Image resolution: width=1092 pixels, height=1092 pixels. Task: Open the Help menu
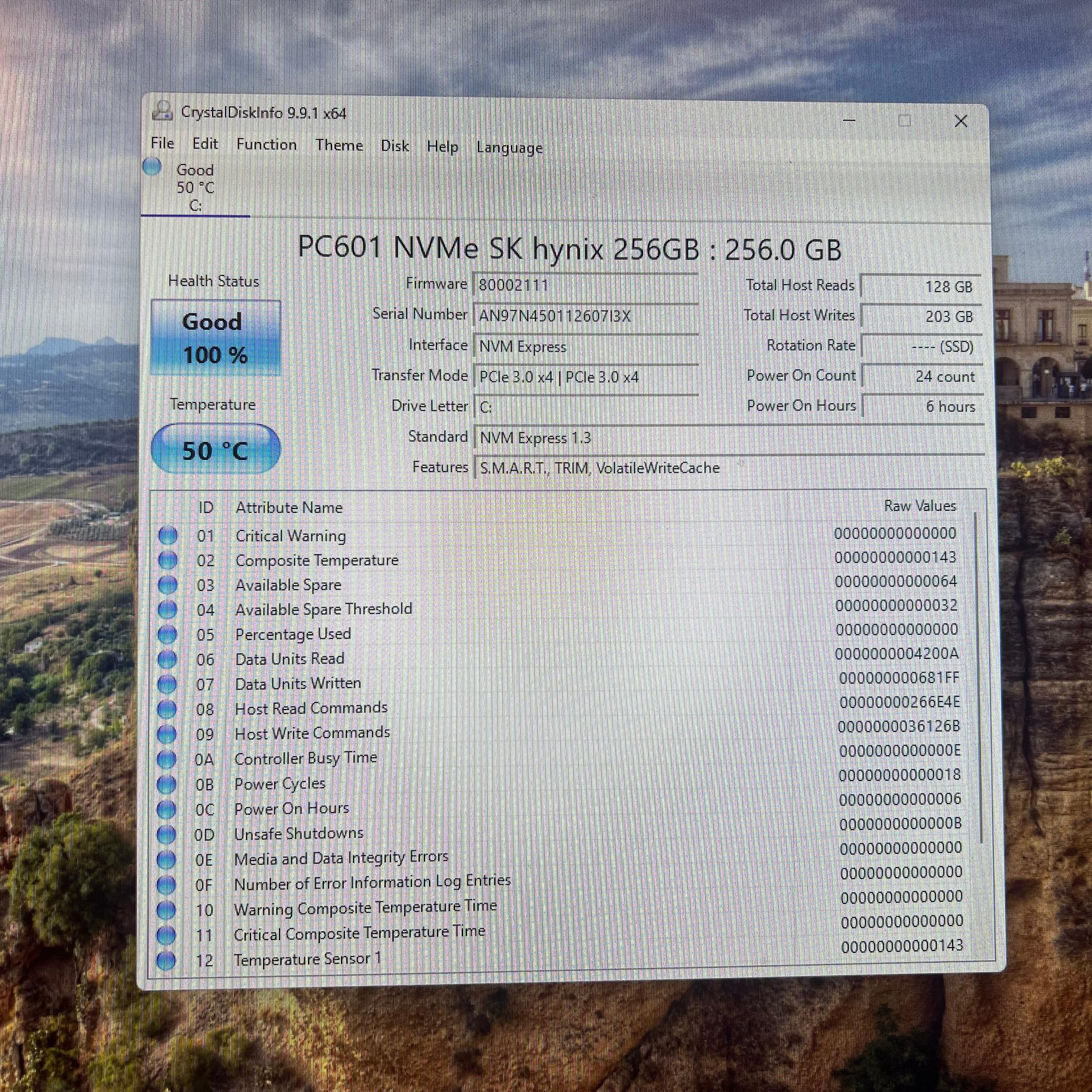pos(442,147)
